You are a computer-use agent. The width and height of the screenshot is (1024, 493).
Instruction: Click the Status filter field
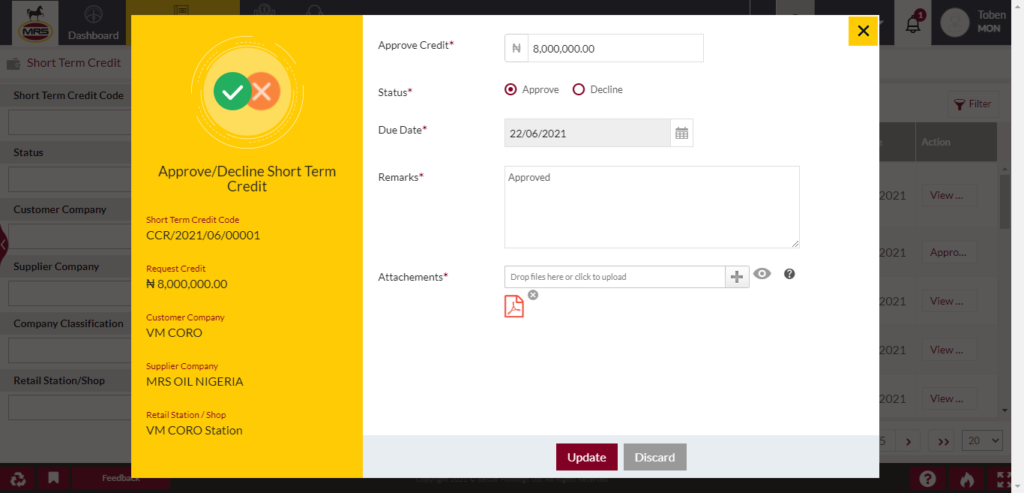click(x=71, y=179)
